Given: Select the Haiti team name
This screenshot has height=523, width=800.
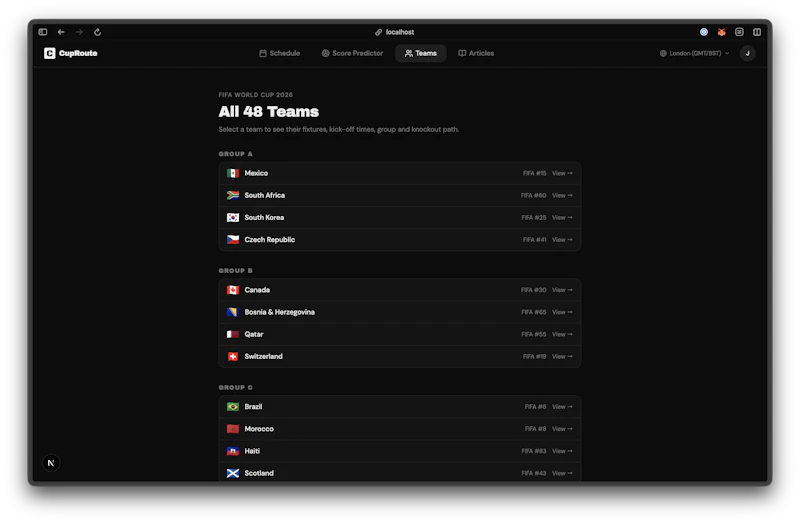Looking at the screenshot, I should (x=252, y=451).
